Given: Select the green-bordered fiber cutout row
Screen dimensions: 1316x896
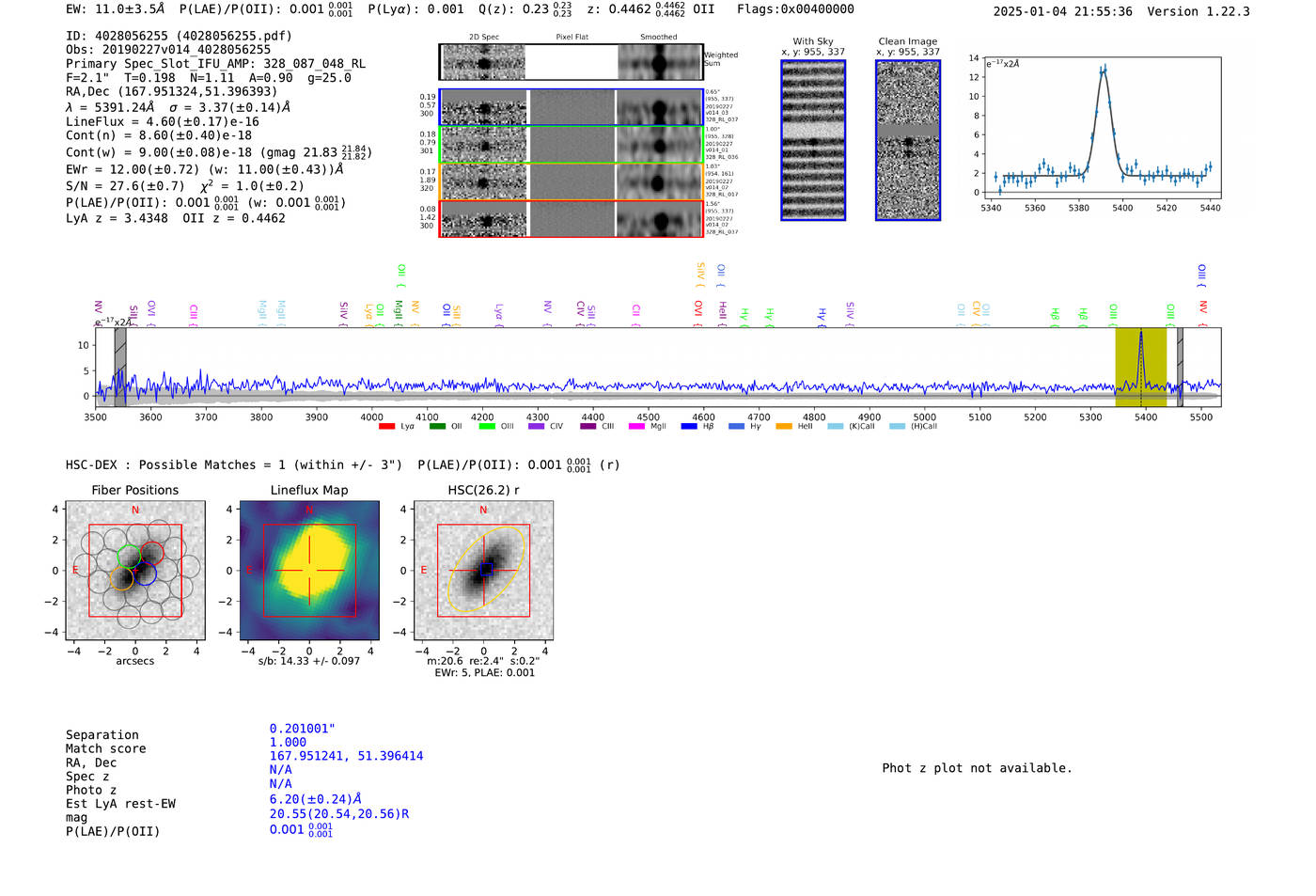Looking at the screenshot, I should pyautogui.click(x=571, y=145).
